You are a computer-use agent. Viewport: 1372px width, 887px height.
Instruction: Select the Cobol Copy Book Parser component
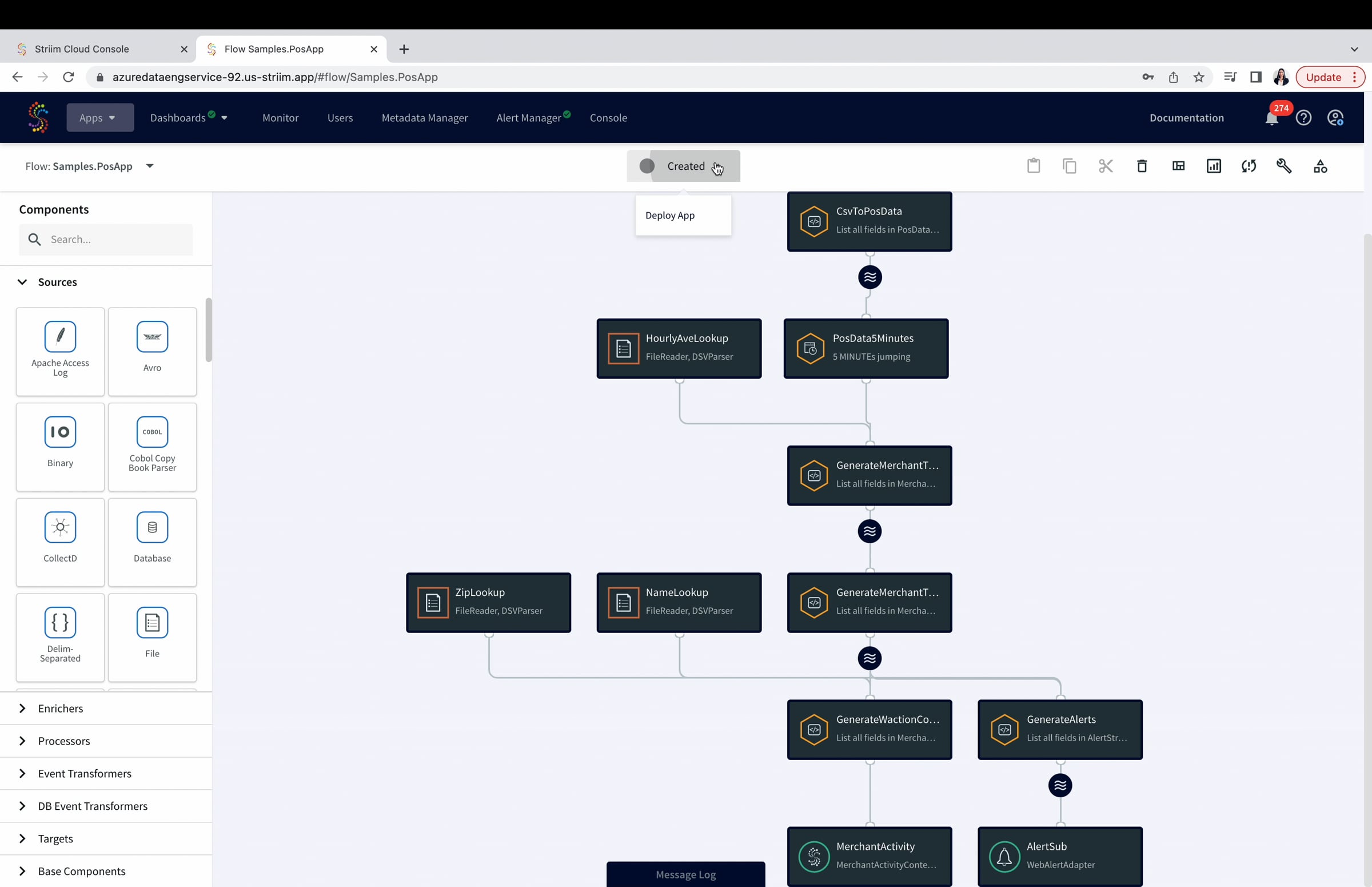click(x=152, y=447)
